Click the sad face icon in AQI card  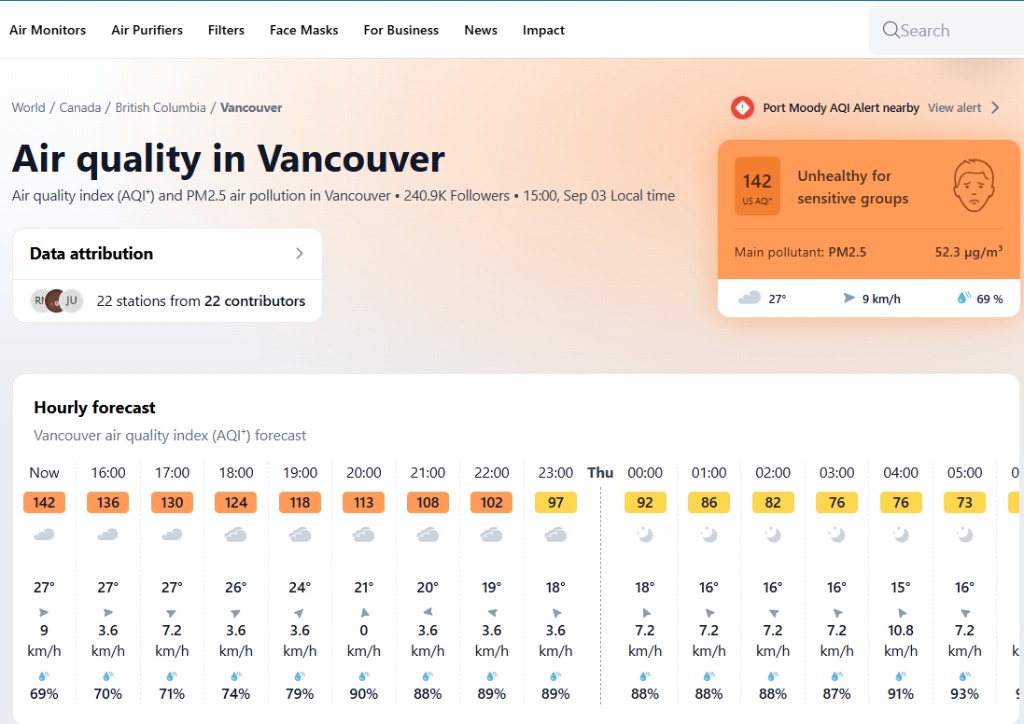tap(973, 185)
